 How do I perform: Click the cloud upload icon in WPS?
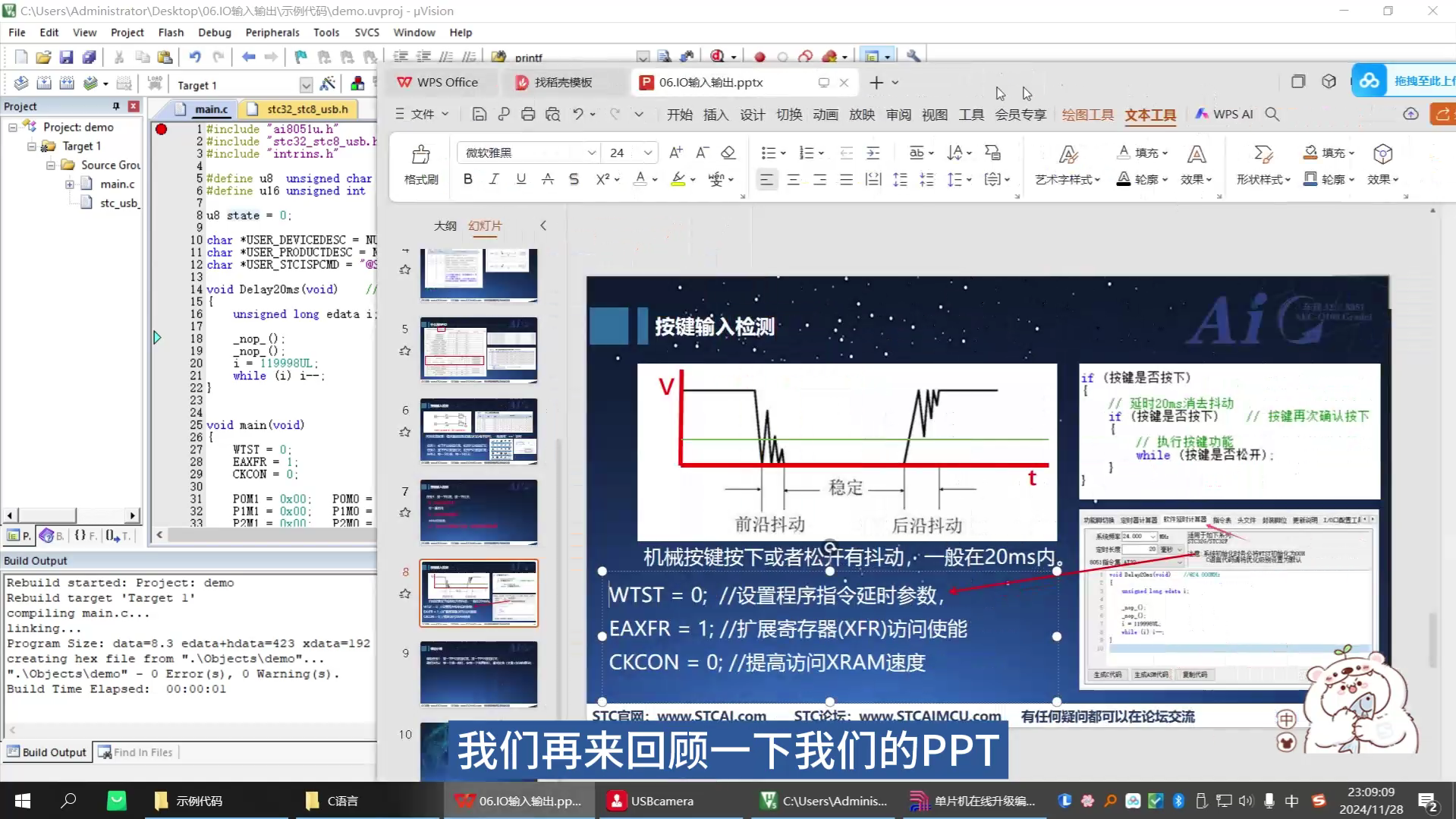click(1410, 114)
